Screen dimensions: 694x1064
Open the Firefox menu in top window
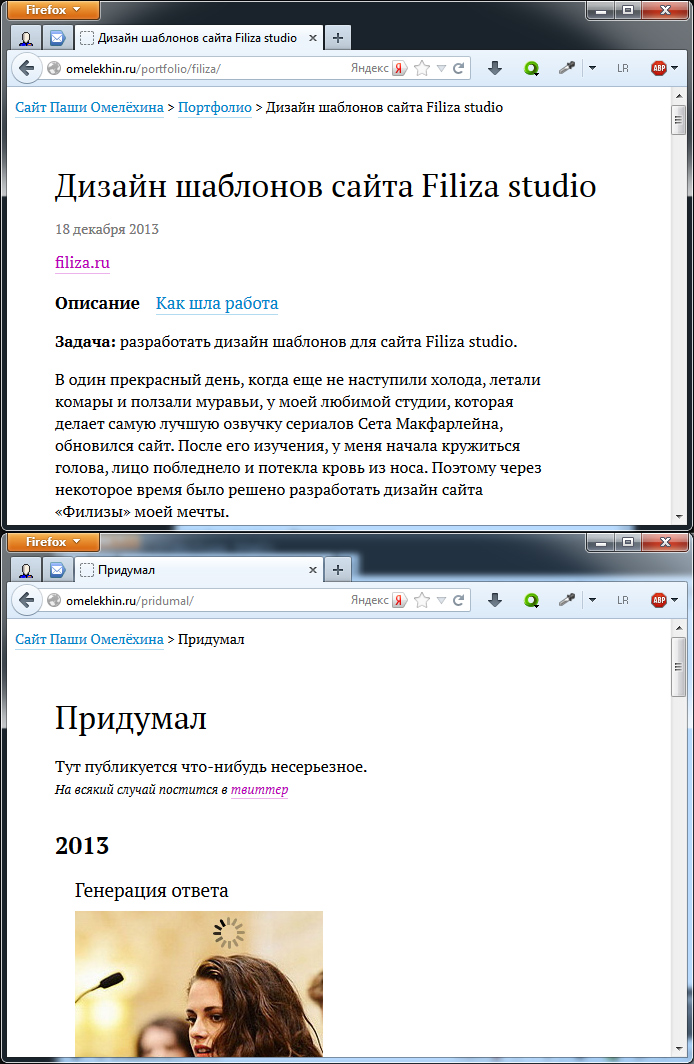coord(53,10)
